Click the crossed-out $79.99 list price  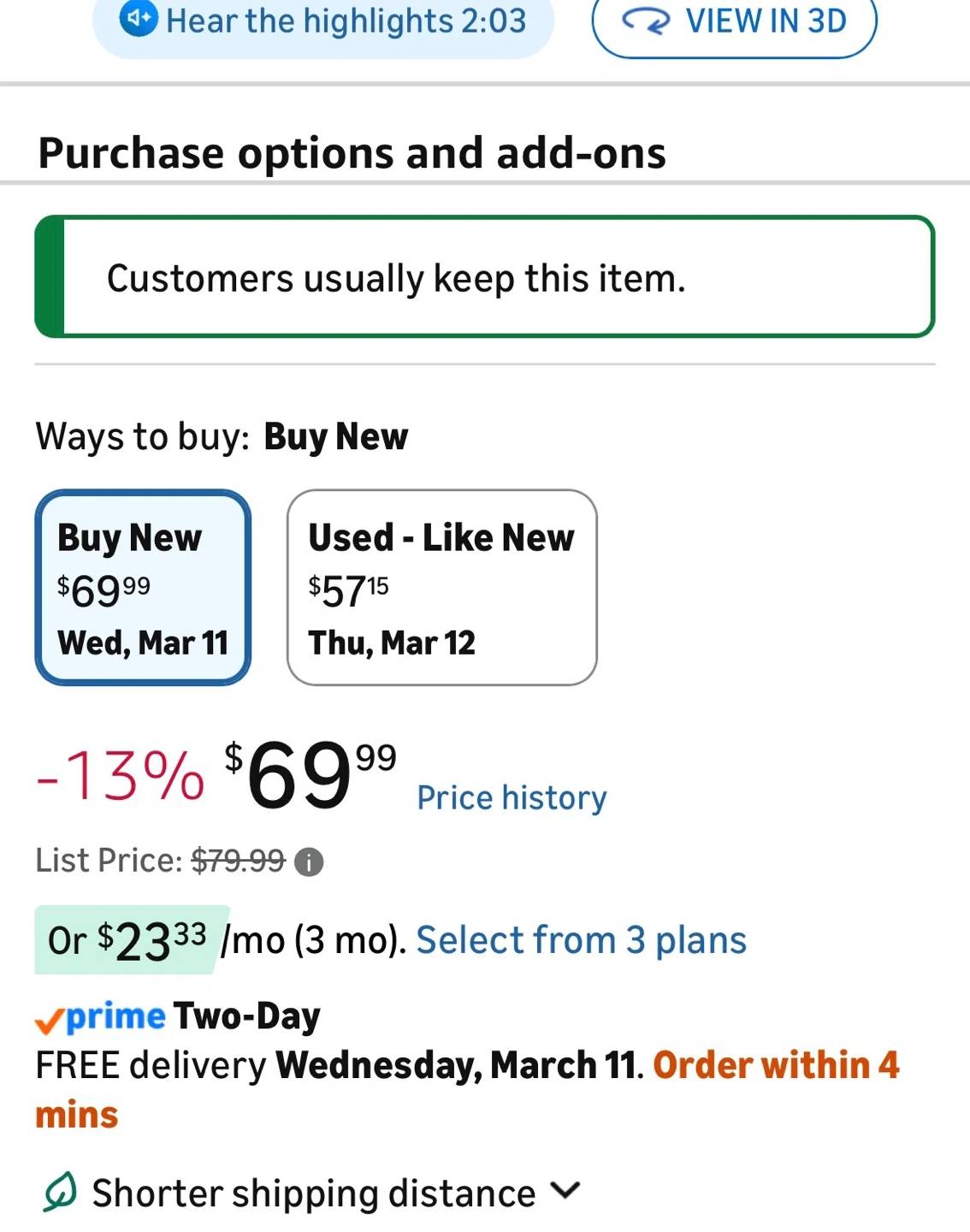pos(238,861)
